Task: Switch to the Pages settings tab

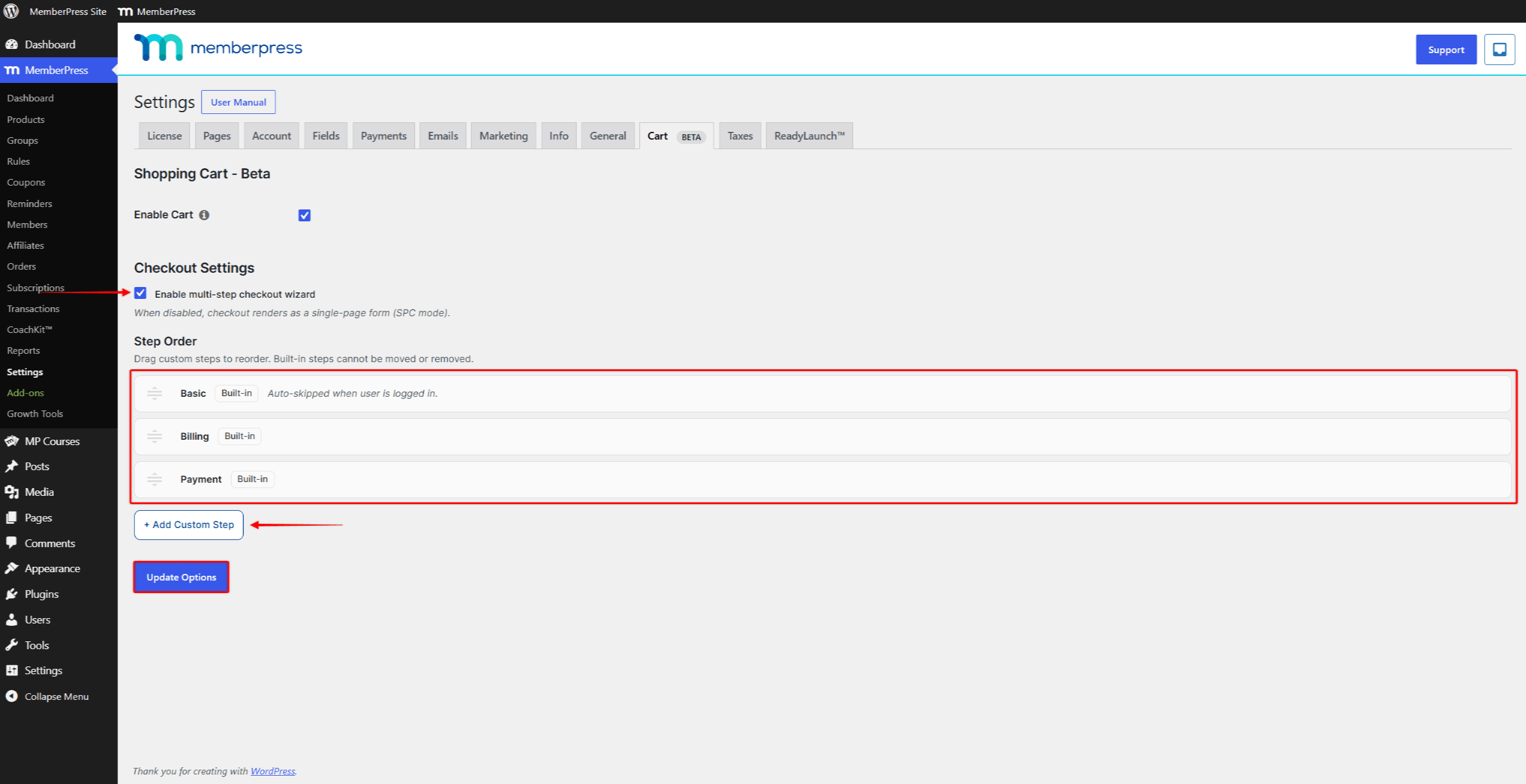Action: coord(217,136)
